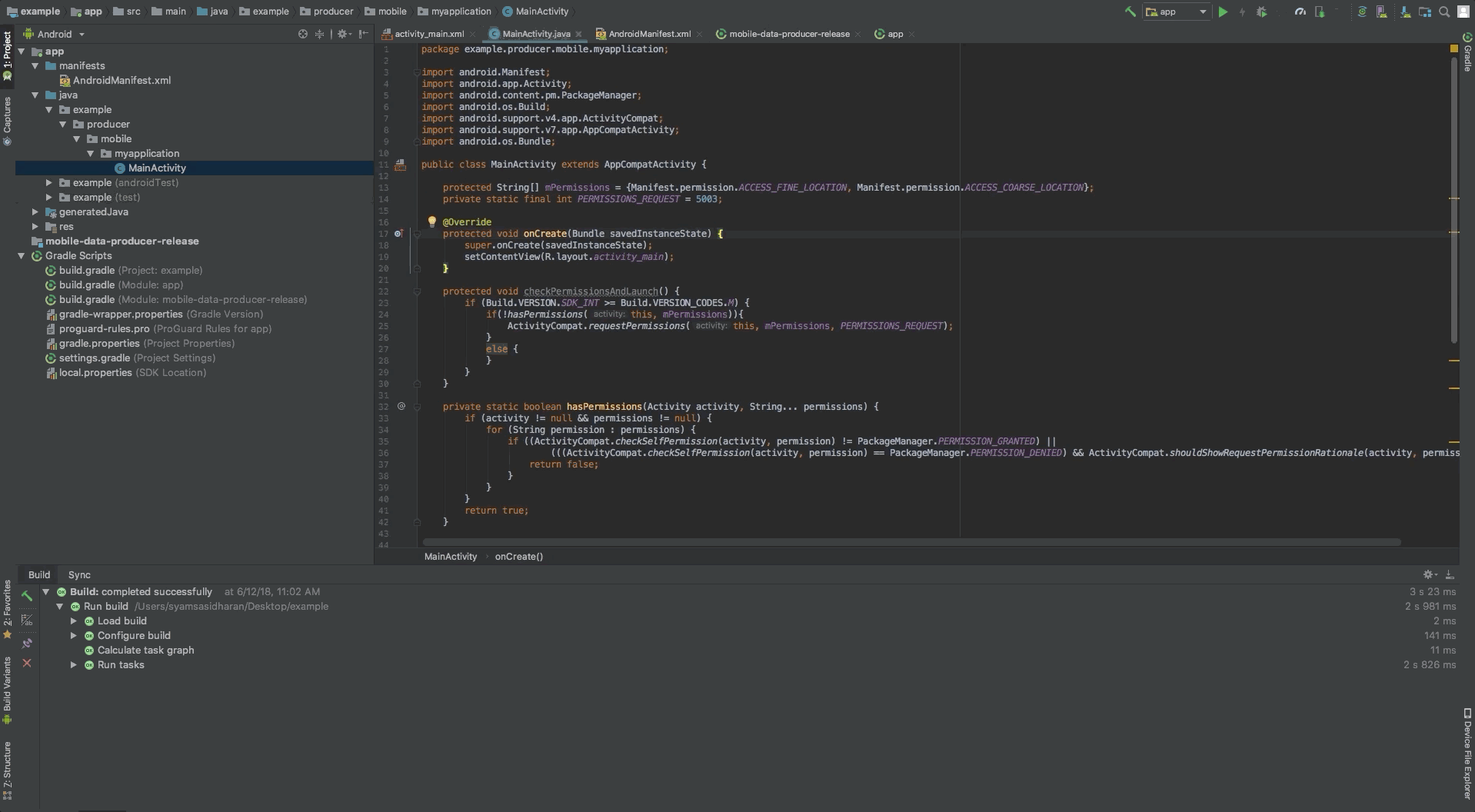Click the Search Everywhere magnifier icon

(1444, 12)
